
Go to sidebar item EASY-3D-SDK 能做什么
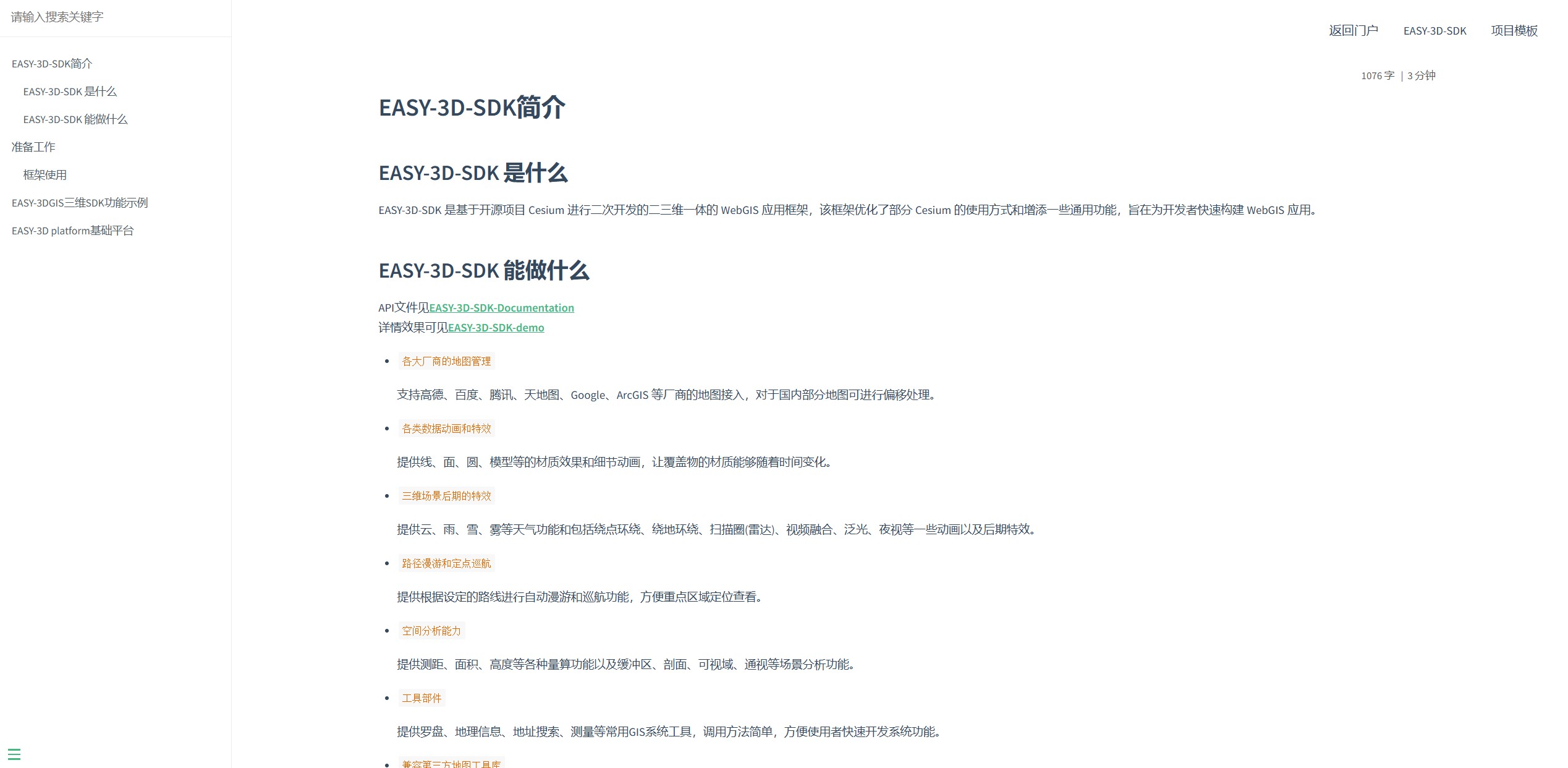coord(75,119)
